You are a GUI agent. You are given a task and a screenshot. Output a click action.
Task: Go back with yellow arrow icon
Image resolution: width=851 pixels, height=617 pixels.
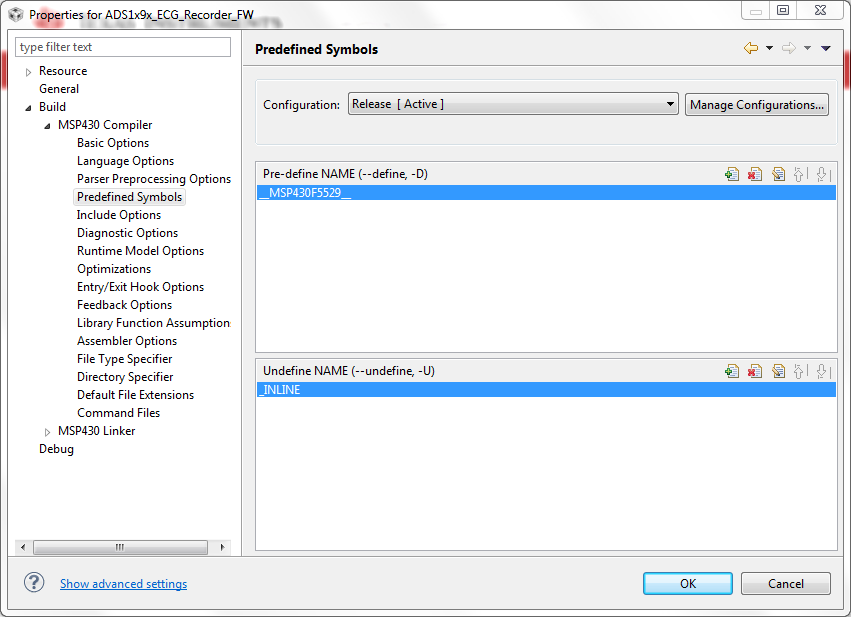(x=751, y=48)
